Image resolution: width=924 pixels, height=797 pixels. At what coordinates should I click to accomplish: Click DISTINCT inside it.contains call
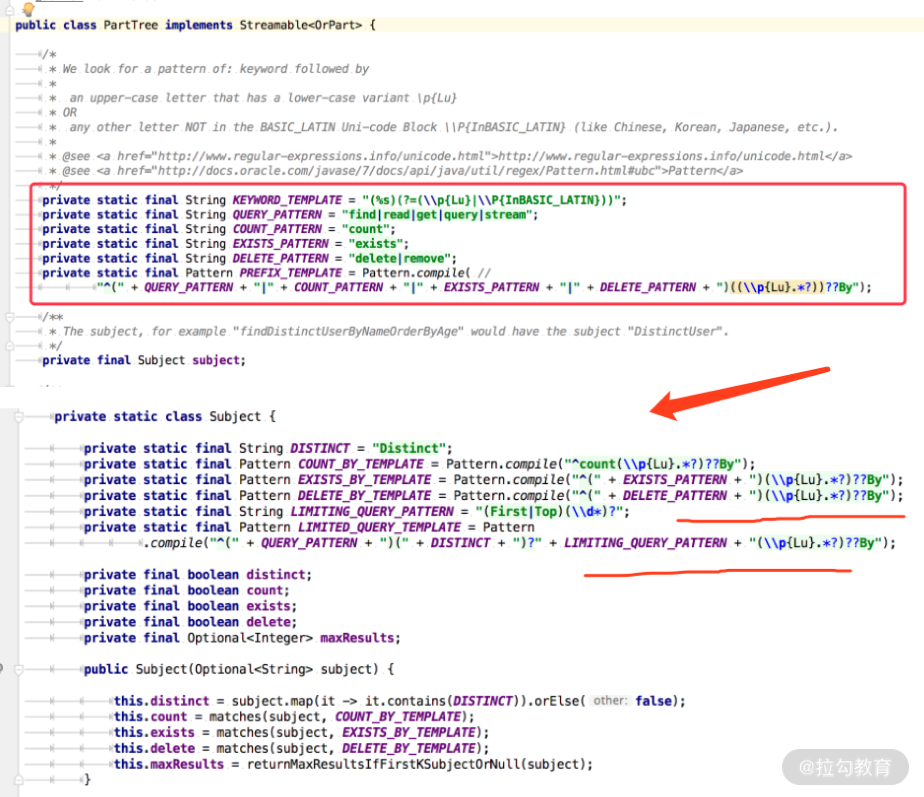[483, 702]
